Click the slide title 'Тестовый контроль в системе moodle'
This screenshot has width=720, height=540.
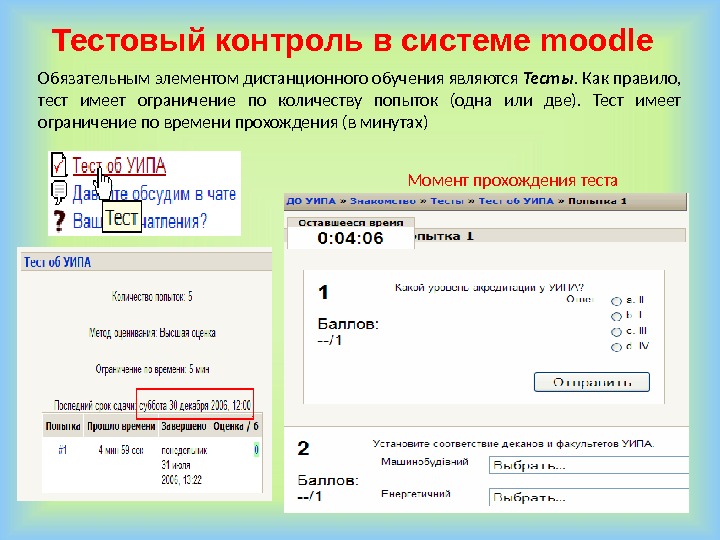[353, 40]
